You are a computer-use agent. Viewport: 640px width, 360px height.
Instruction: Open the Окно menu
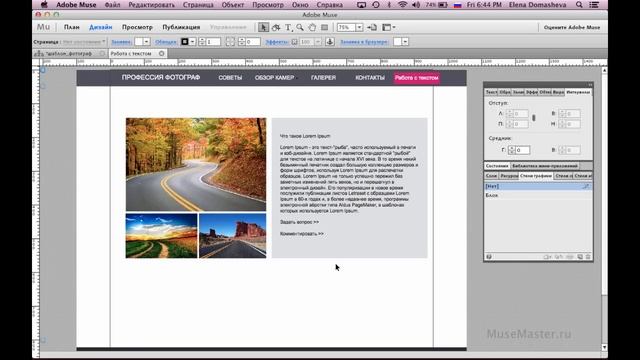click(x=300, y=5)
